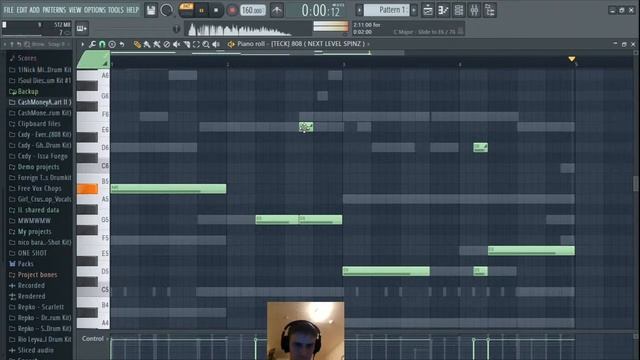640x360 pixels.
Task: Expand the Demo projects folder
Action: 38,167
